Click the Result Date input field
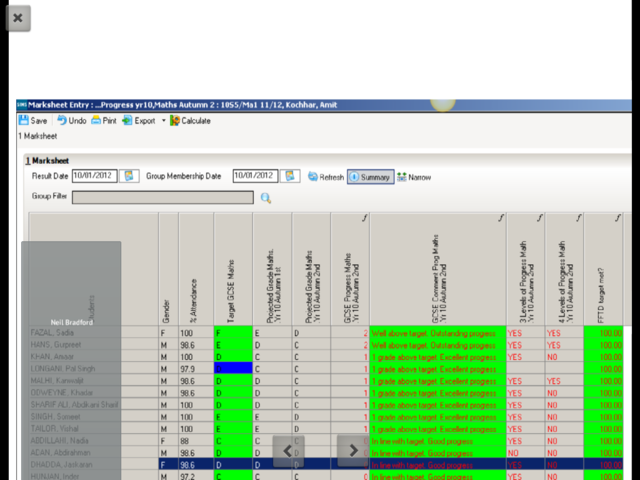Image resolution: width=640 pixels, height=480 pixels. [x=95, y=176]
